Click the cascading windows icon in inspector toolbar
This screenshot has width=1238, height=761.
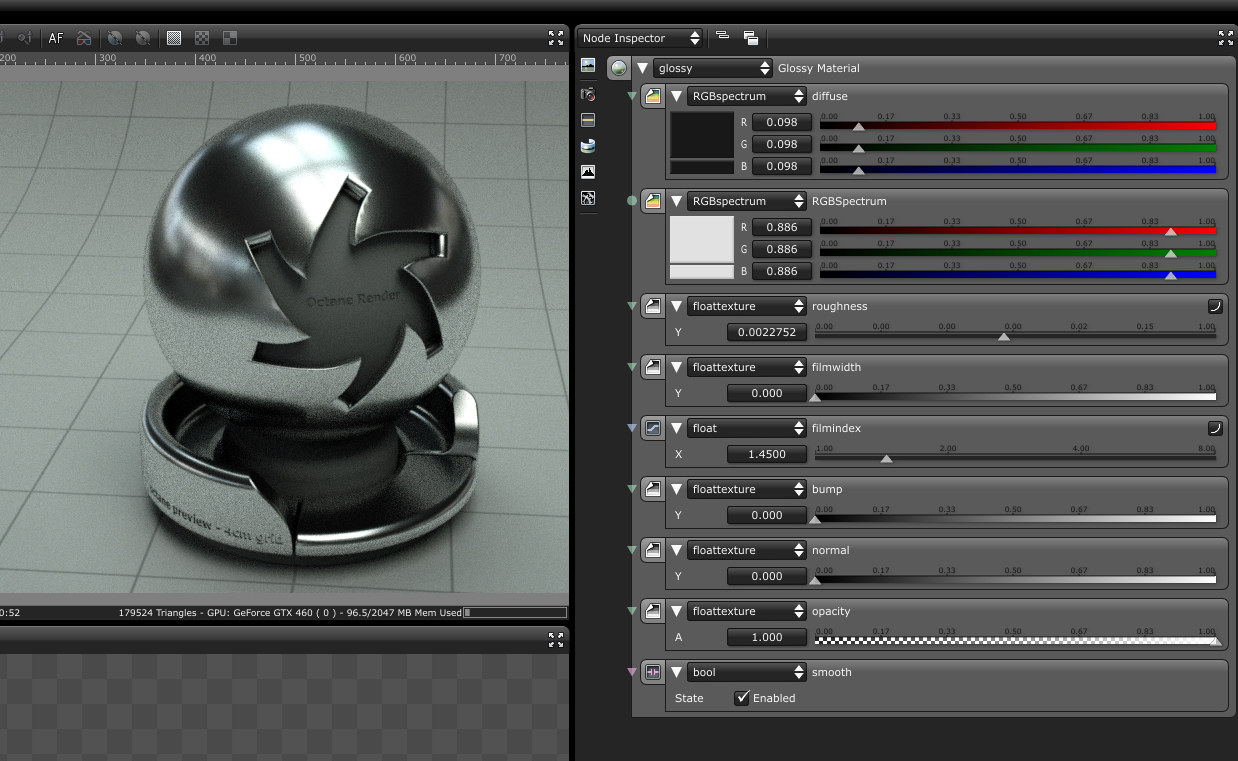(750, 38)
